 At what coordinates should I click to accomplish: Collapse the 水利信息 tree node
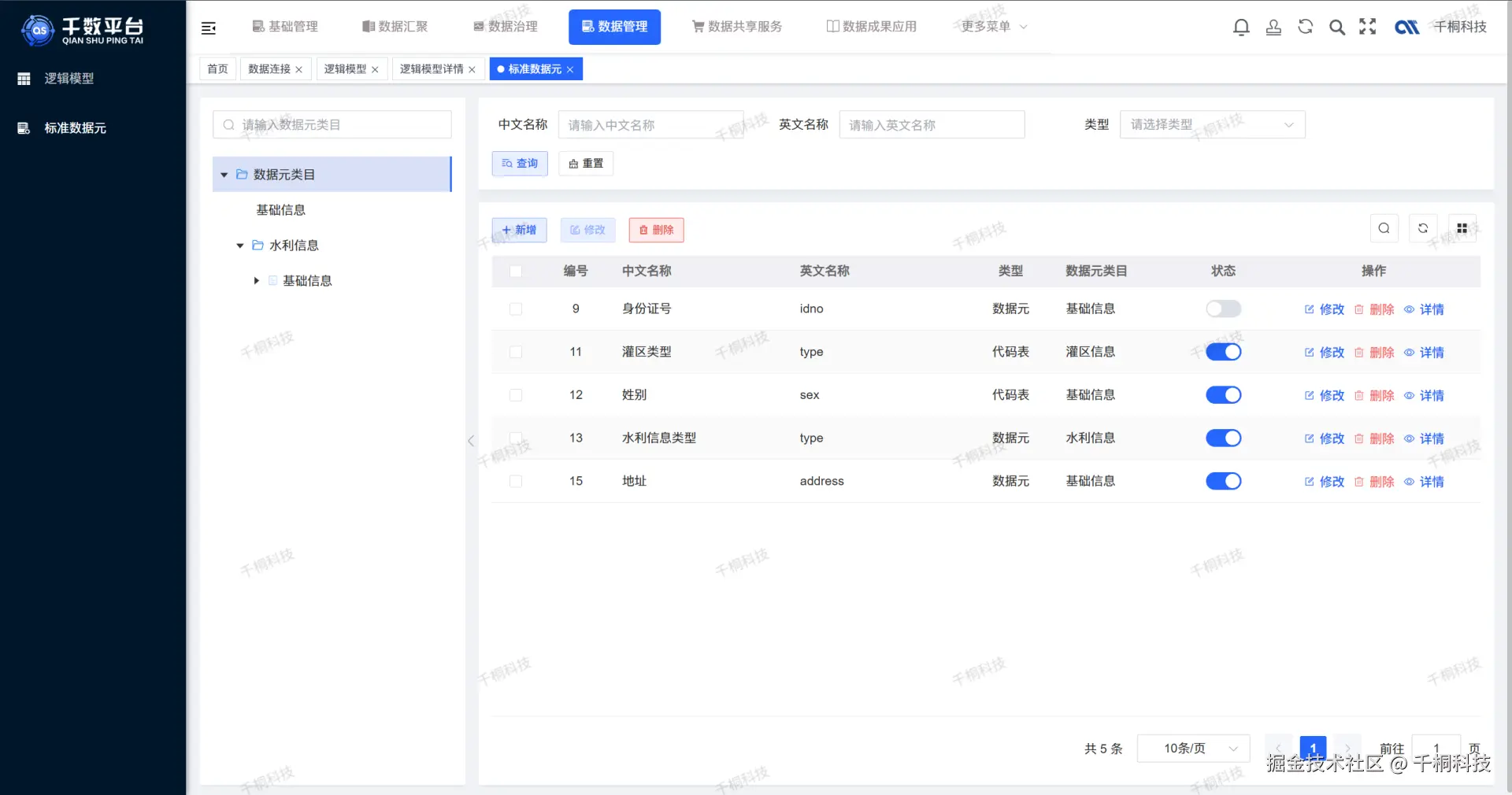(x=240, y=246)
